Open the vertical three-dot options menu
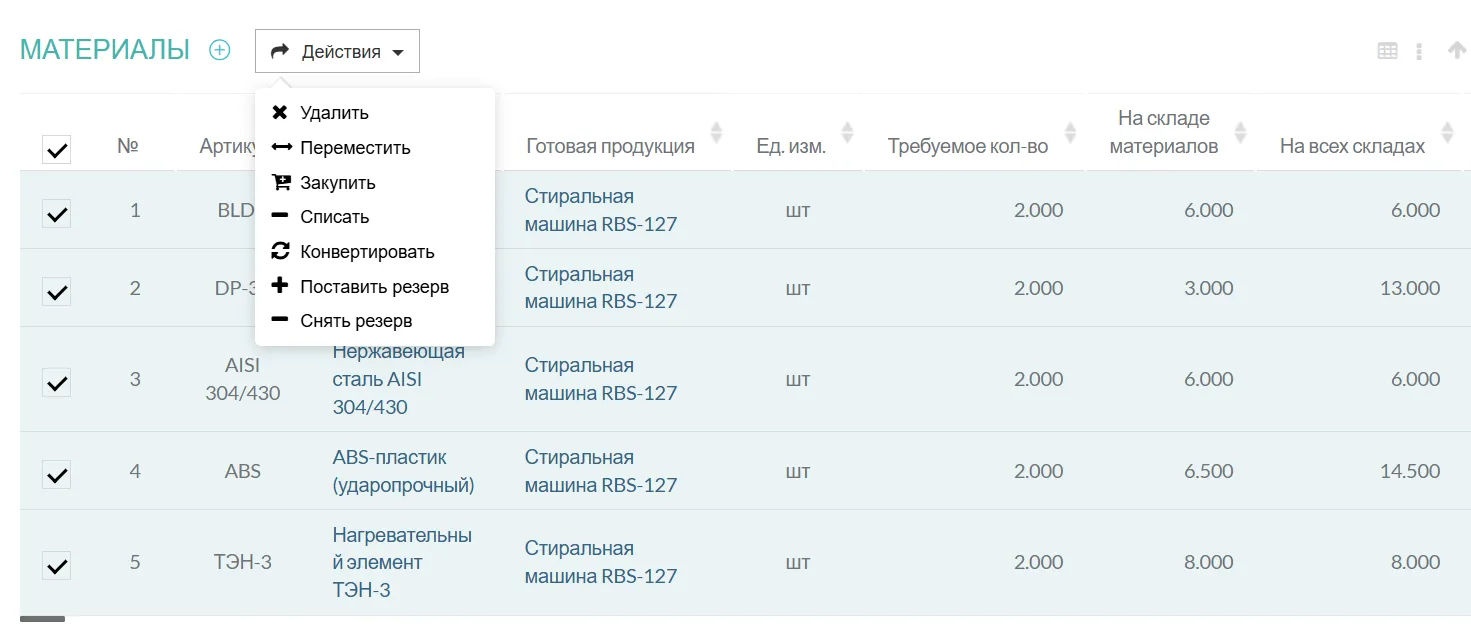 (x=1419, y=51)
